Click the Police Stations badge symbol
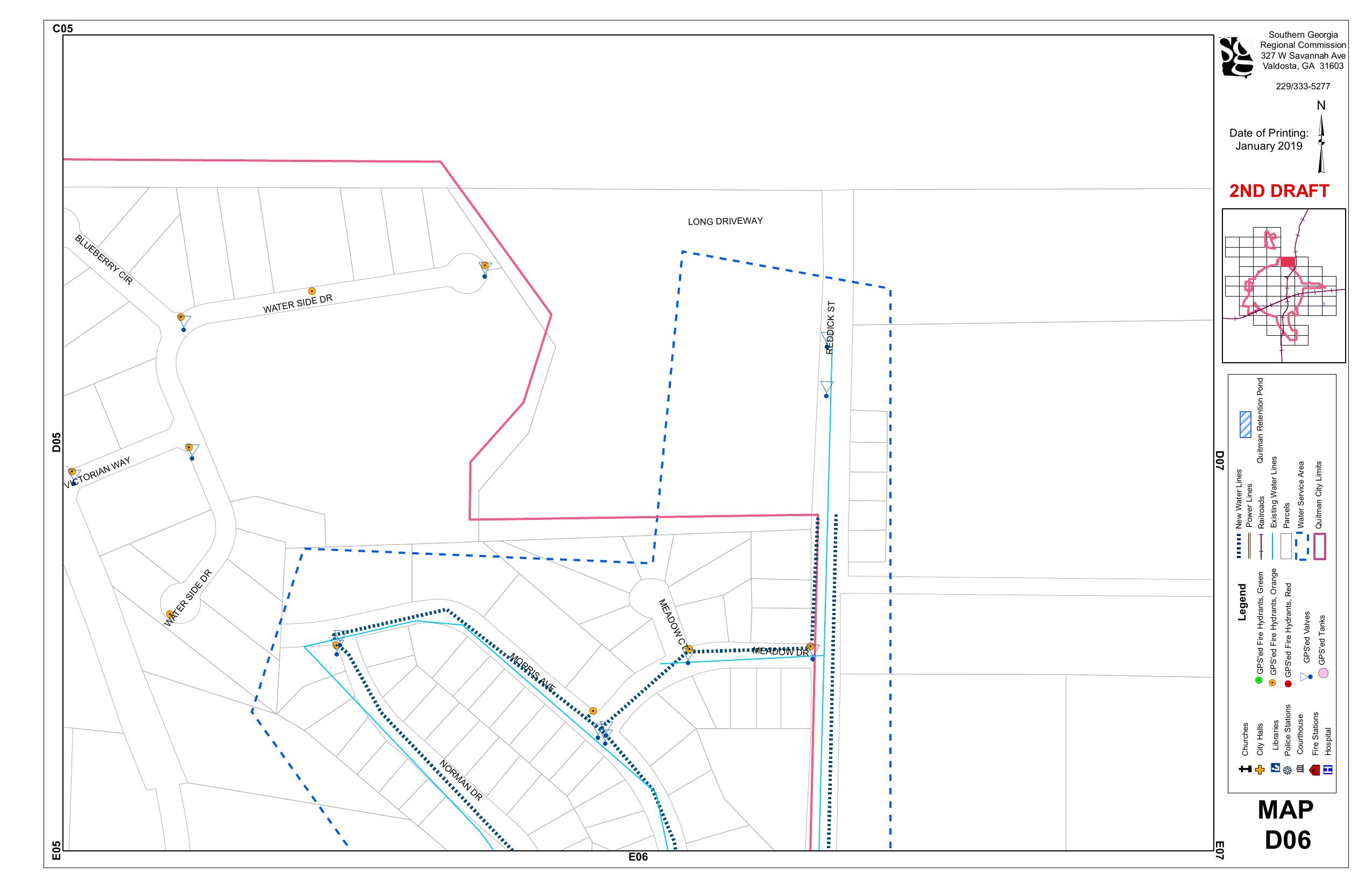 click(x=1287, y=770)
